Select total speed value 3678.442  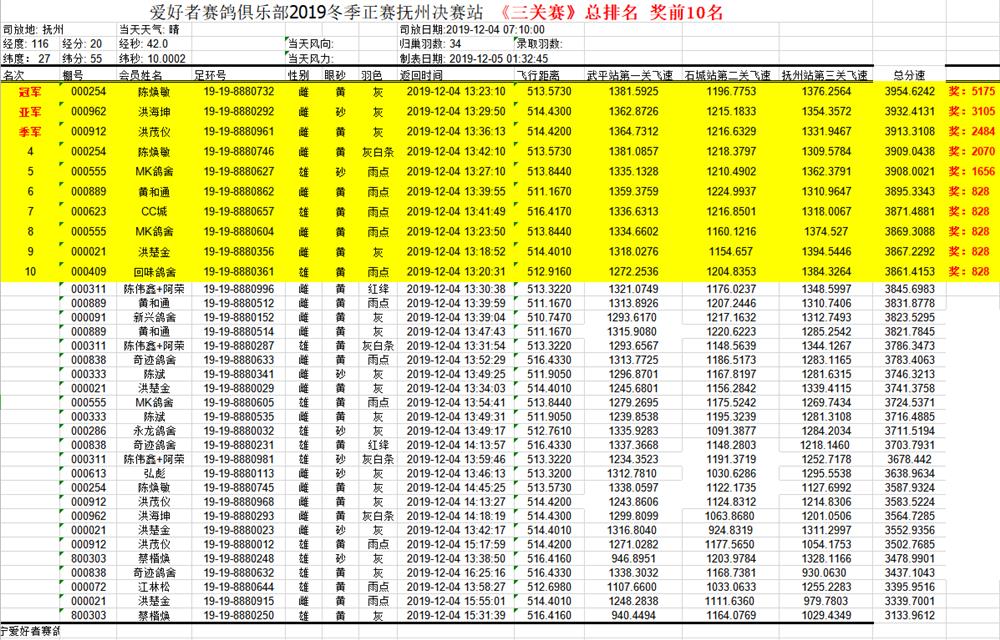point(909,460)
